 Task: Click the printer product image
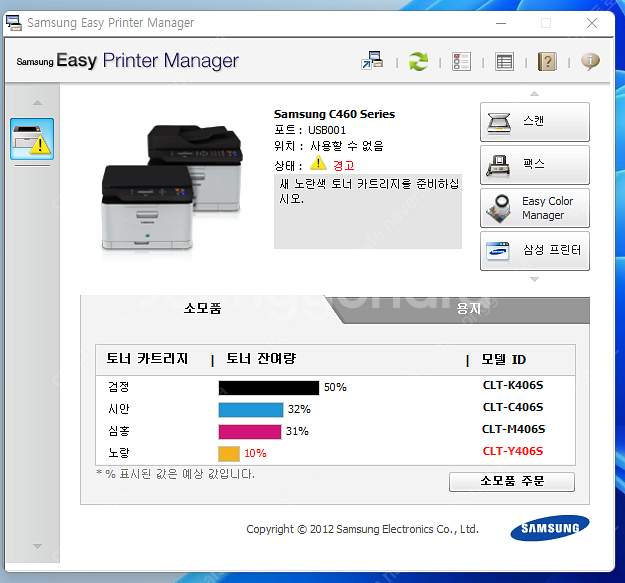[x=171, y=187]
